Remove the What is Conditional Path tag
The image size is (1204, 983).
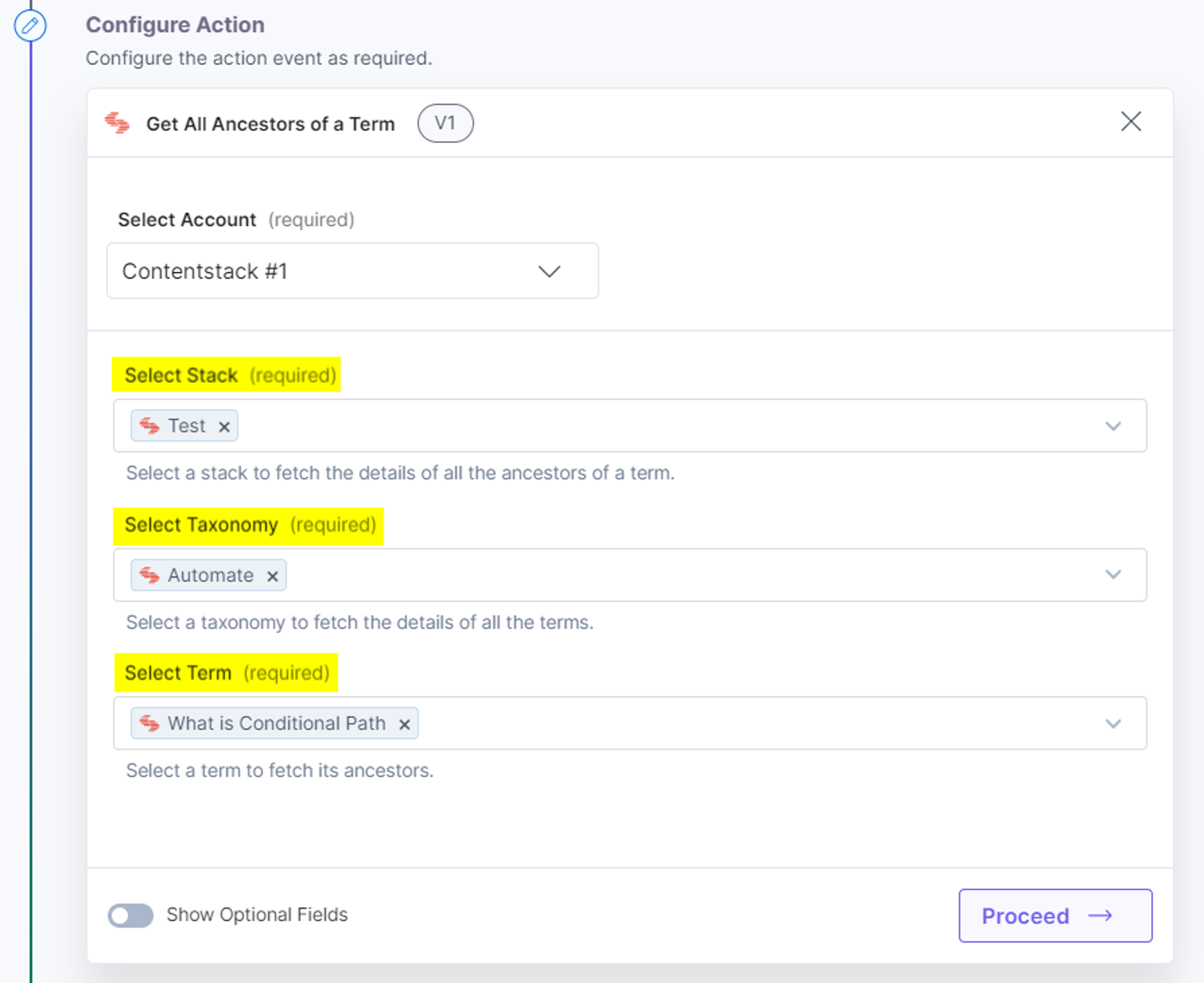pyautogui.click(x=404, y=724)
